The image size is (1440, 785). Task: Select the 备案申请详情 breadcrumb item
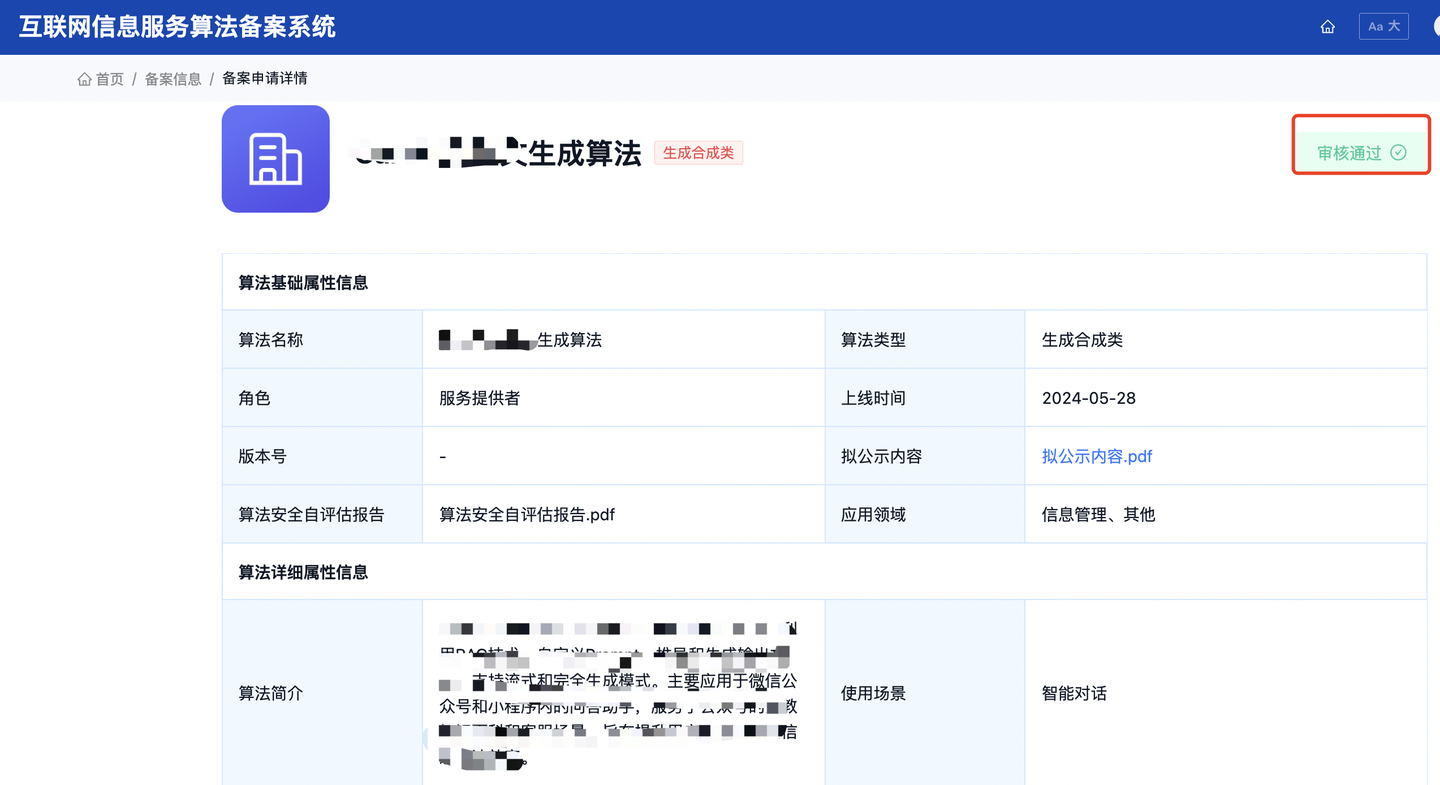(x=264, y=78)
